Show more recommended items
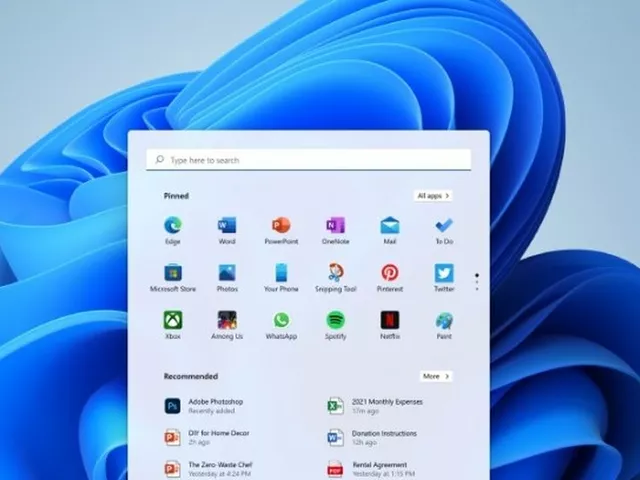Screen dimensions: 640x480 [435, 376]
